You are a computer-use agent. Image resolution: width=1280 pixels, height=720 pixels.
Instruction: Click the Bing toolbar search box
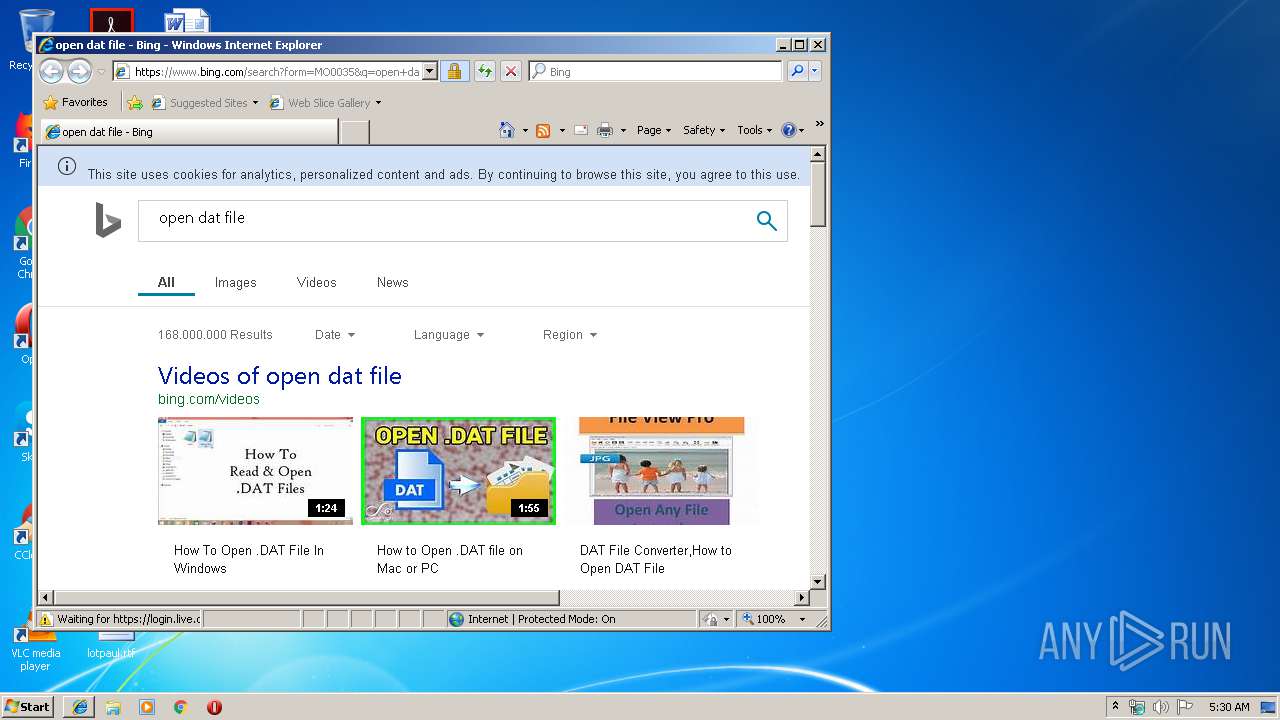[656, 72]
